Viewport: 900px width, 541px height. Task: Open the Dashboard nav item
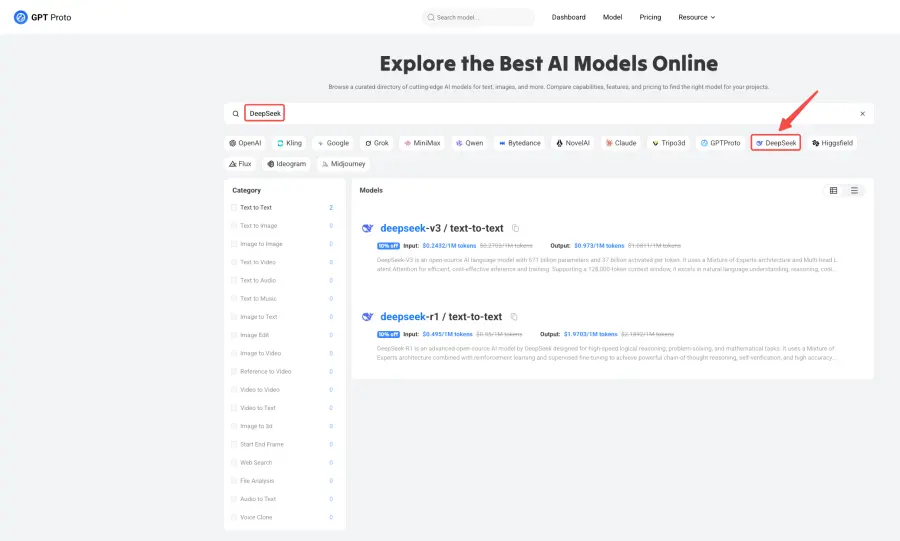(568, 17)
